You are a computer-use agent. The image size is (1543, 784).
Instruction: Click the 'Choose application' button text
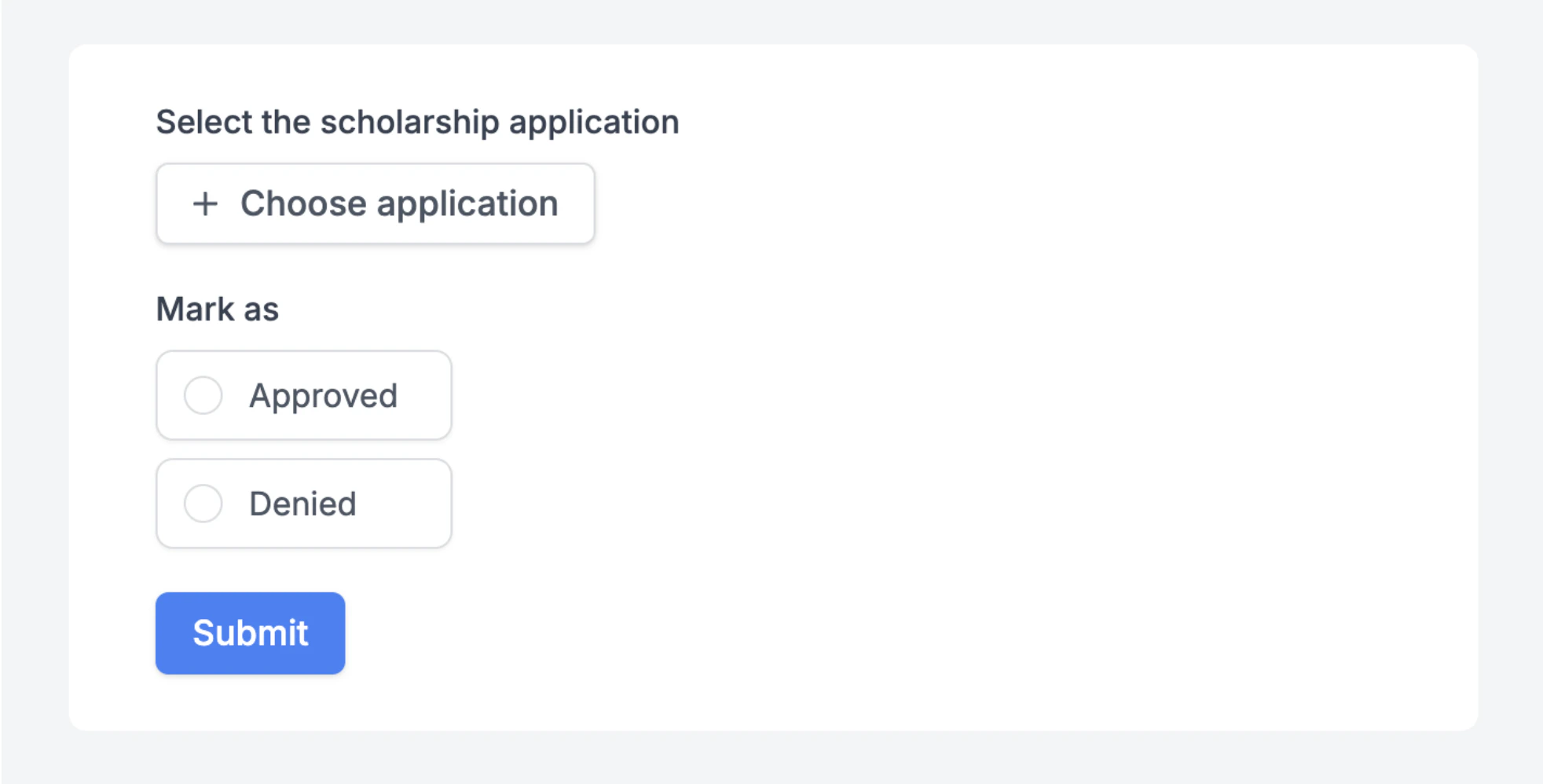pos(399,204)
